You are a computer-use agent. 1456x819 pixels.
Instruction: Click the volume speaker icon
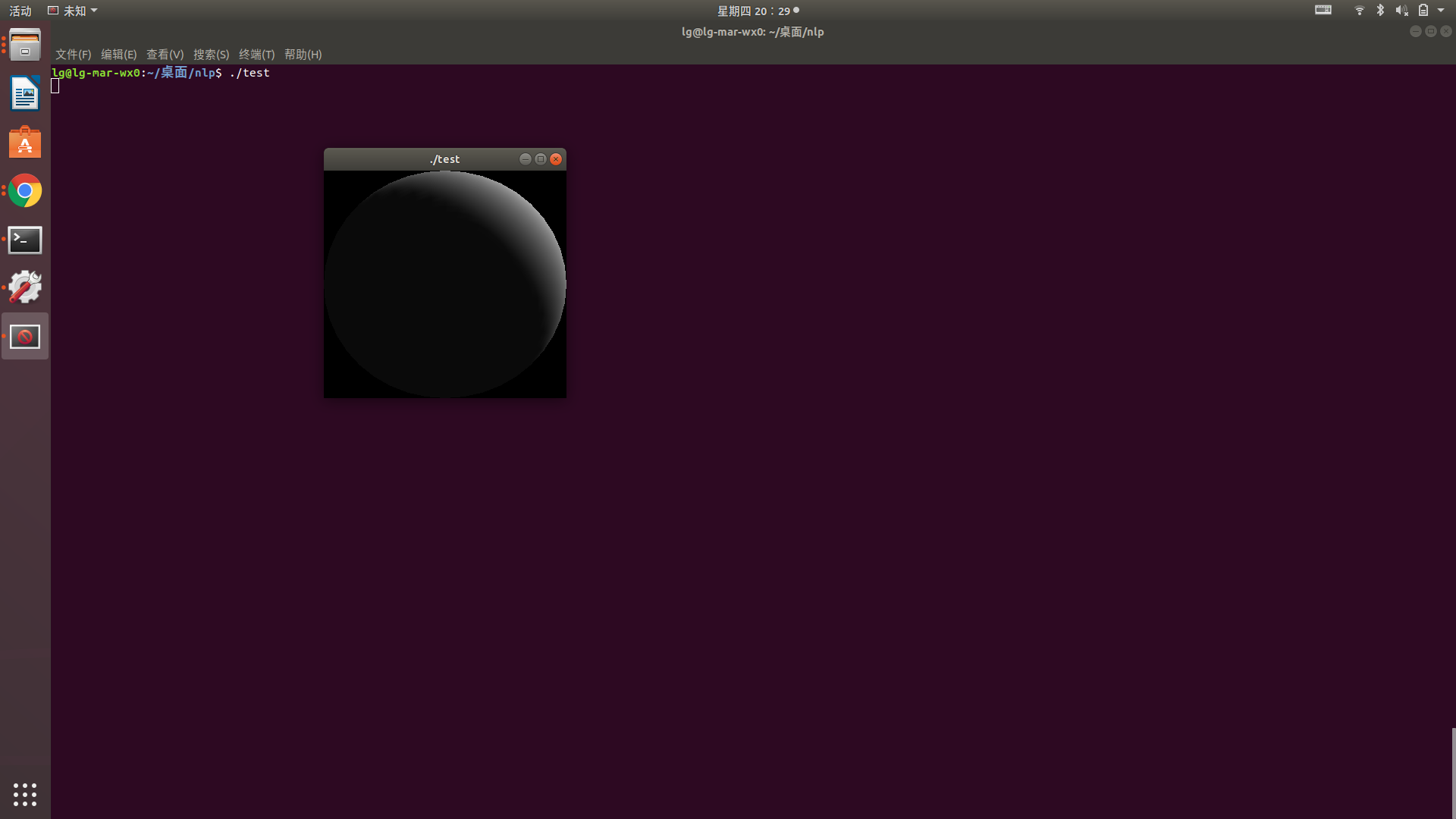point(1401,10)
